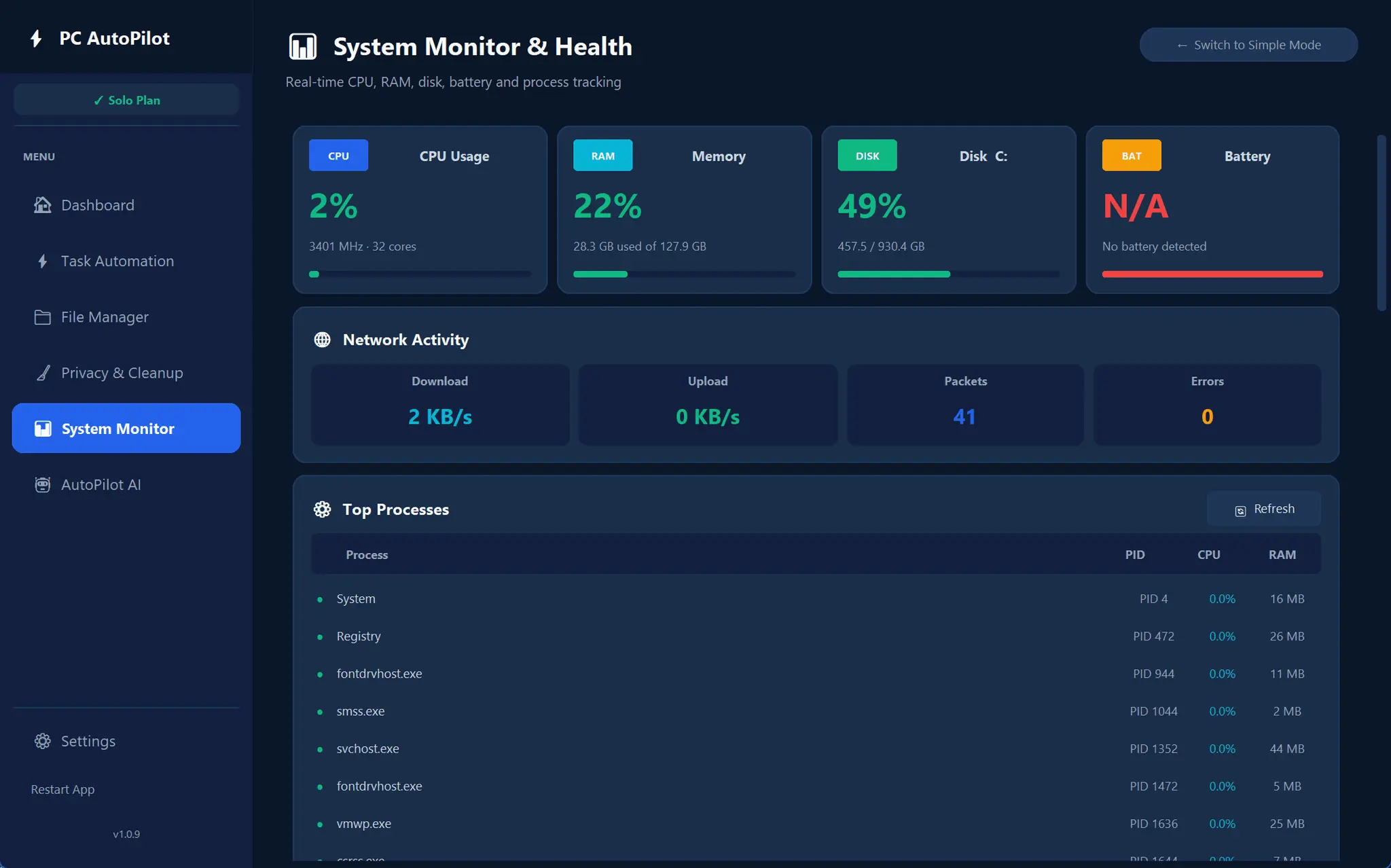Open Settings from the sidebar

pos(126,741)
